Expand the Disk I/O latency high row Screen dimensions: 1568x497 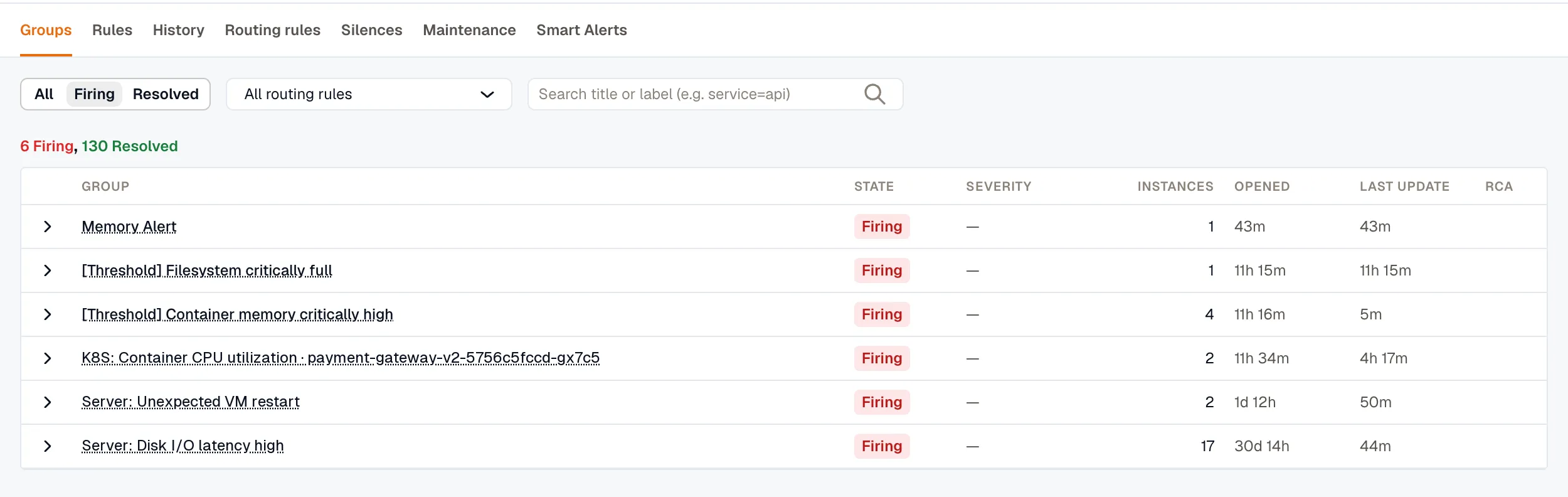tap(47, 446)
